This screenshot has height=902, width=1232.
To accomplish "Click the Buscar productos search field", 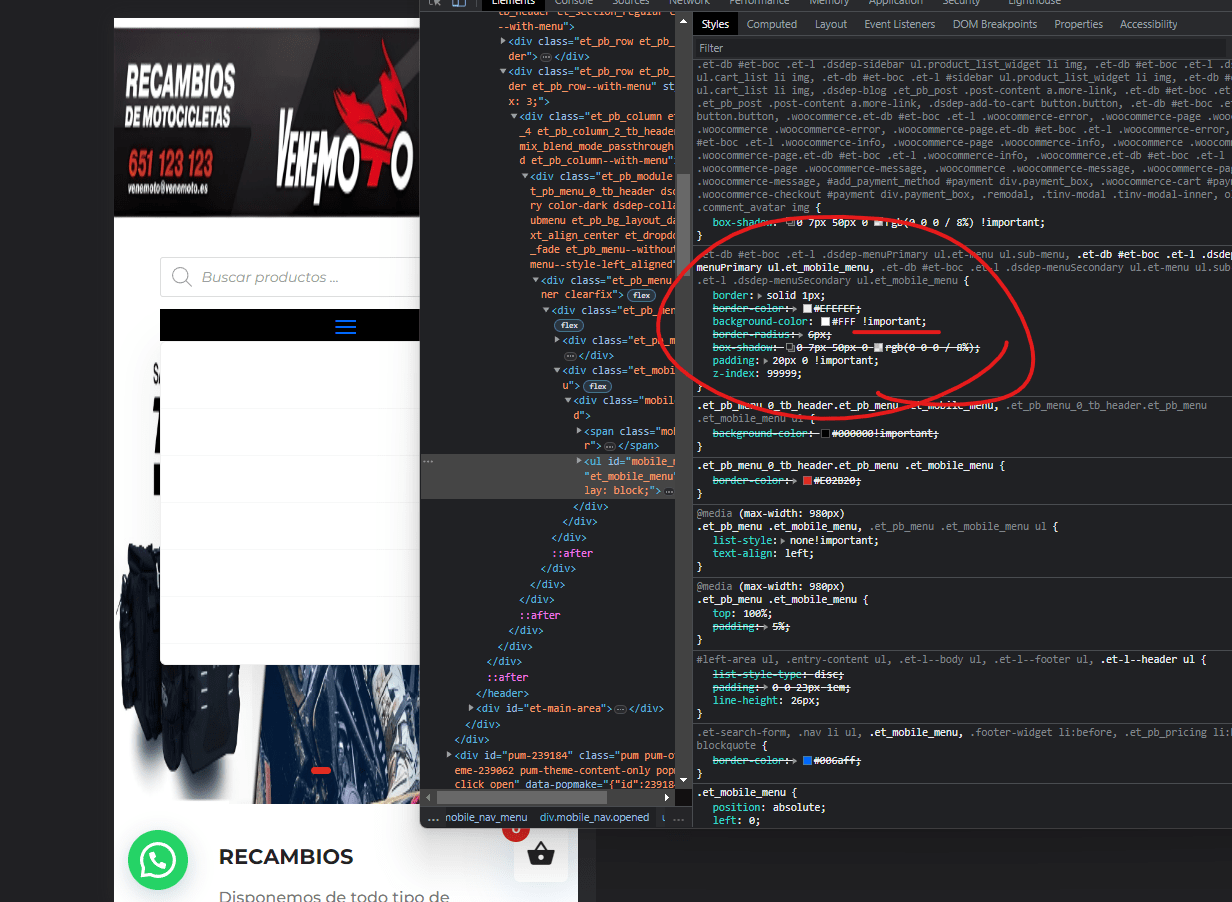I will click(290, 277).
